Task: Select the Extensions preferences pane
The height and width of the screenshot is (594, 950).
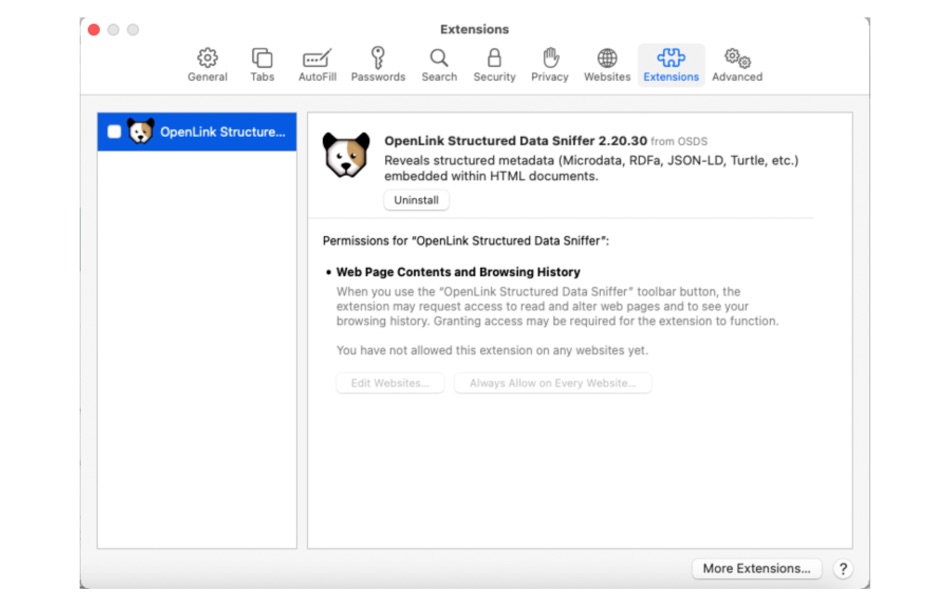Action: [x=671, y=65]
